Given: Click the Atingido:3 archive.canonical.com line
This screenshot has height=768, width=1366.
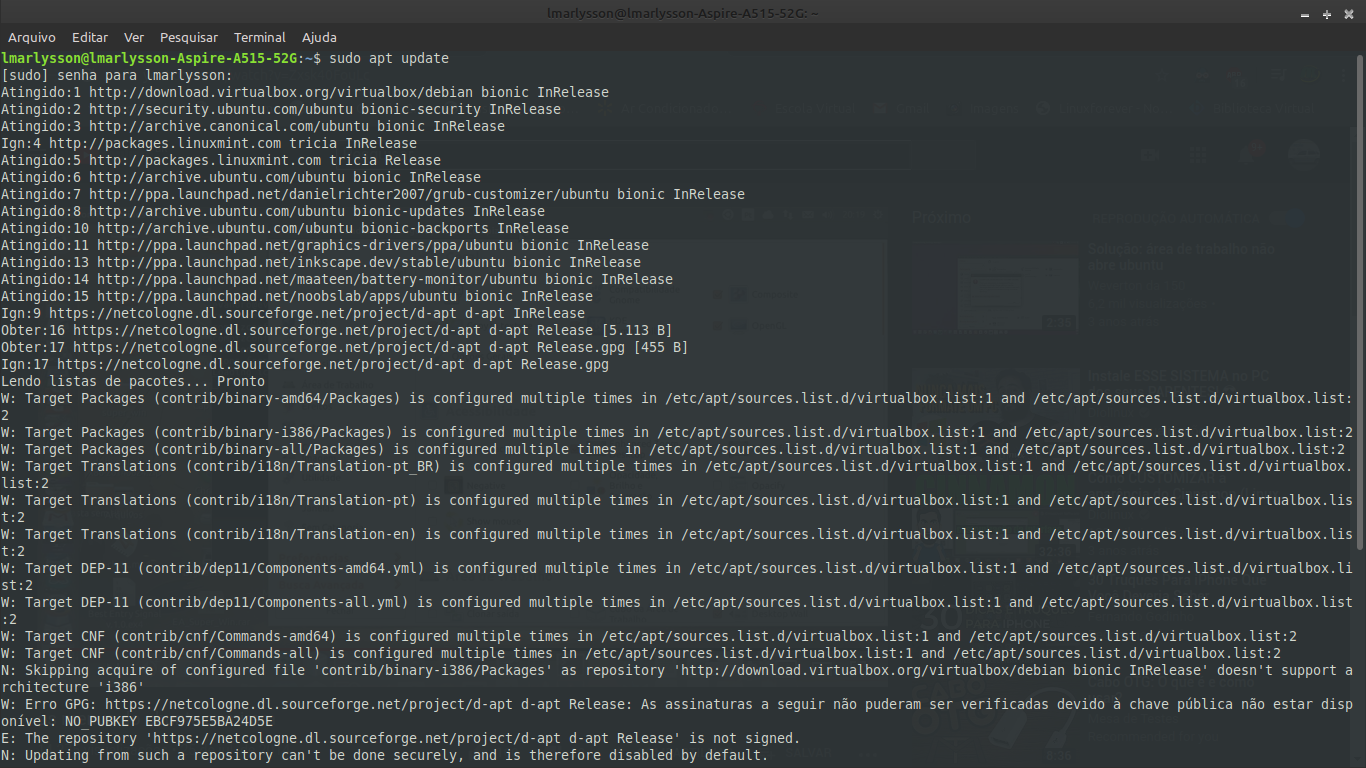Looking at the screenshot, I should tap(253, 126).
